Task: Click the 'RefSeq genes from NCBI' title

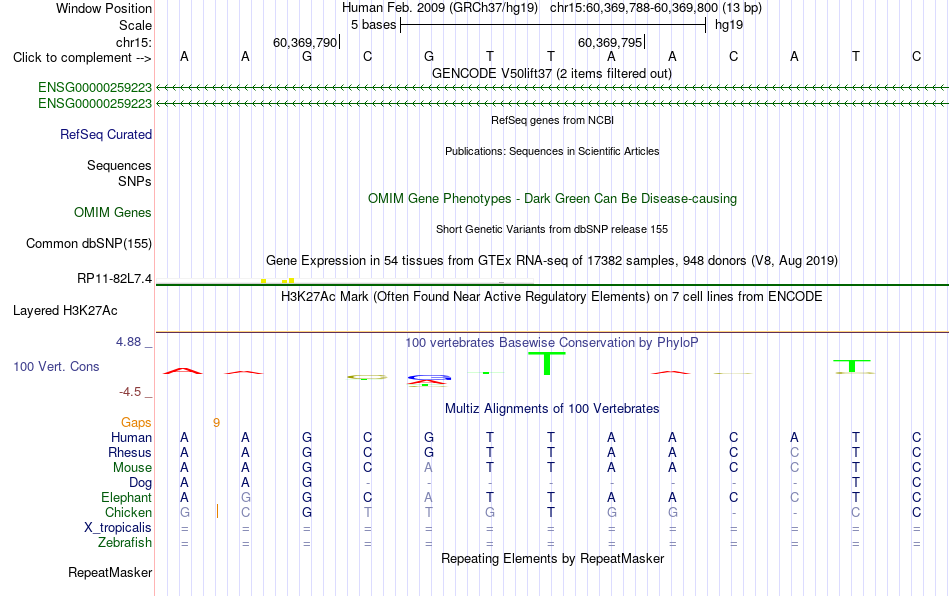Action: pyautogui.click(x=552, y=121)
